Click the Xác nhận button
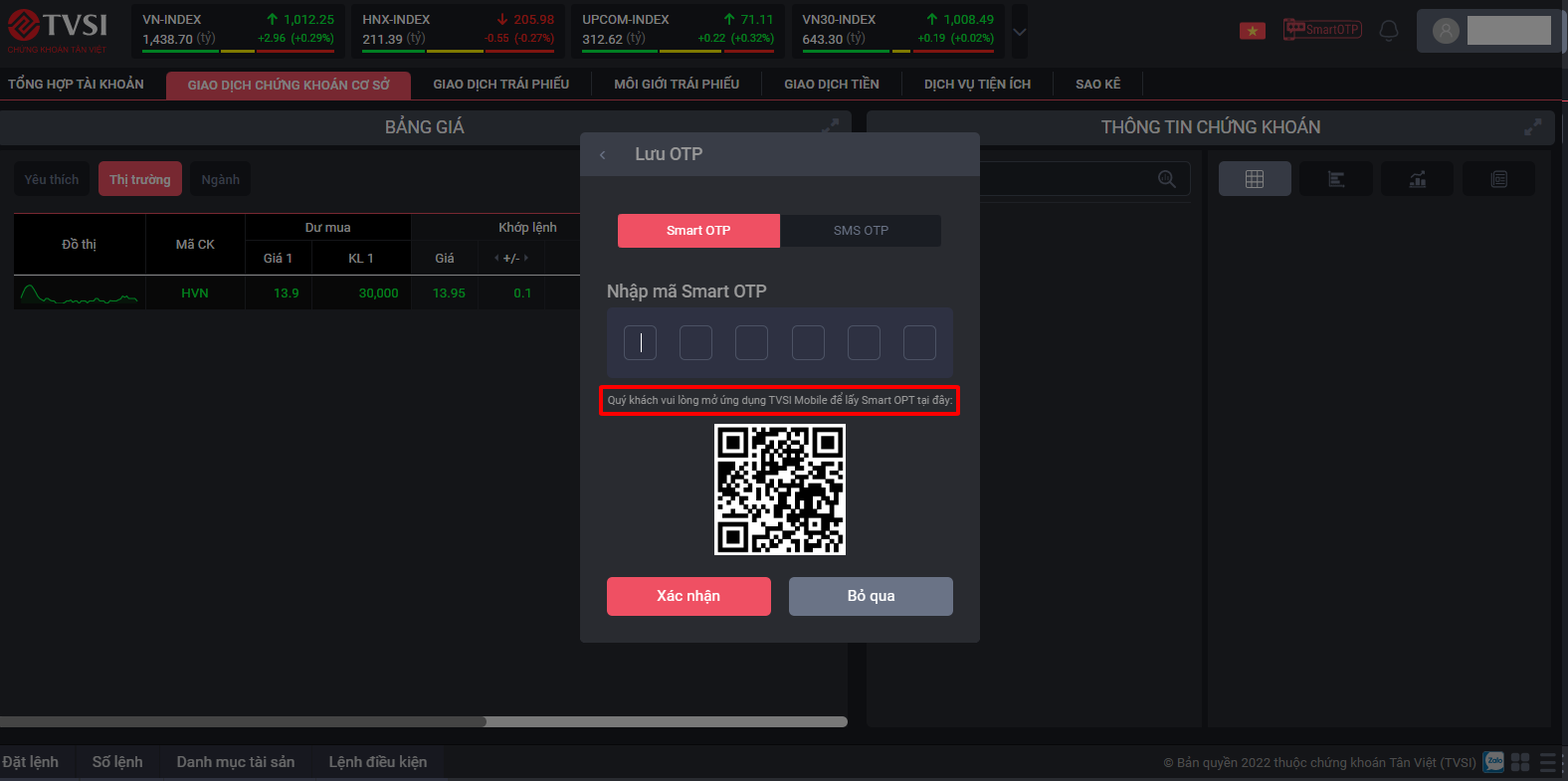 [x=688, y=596]
